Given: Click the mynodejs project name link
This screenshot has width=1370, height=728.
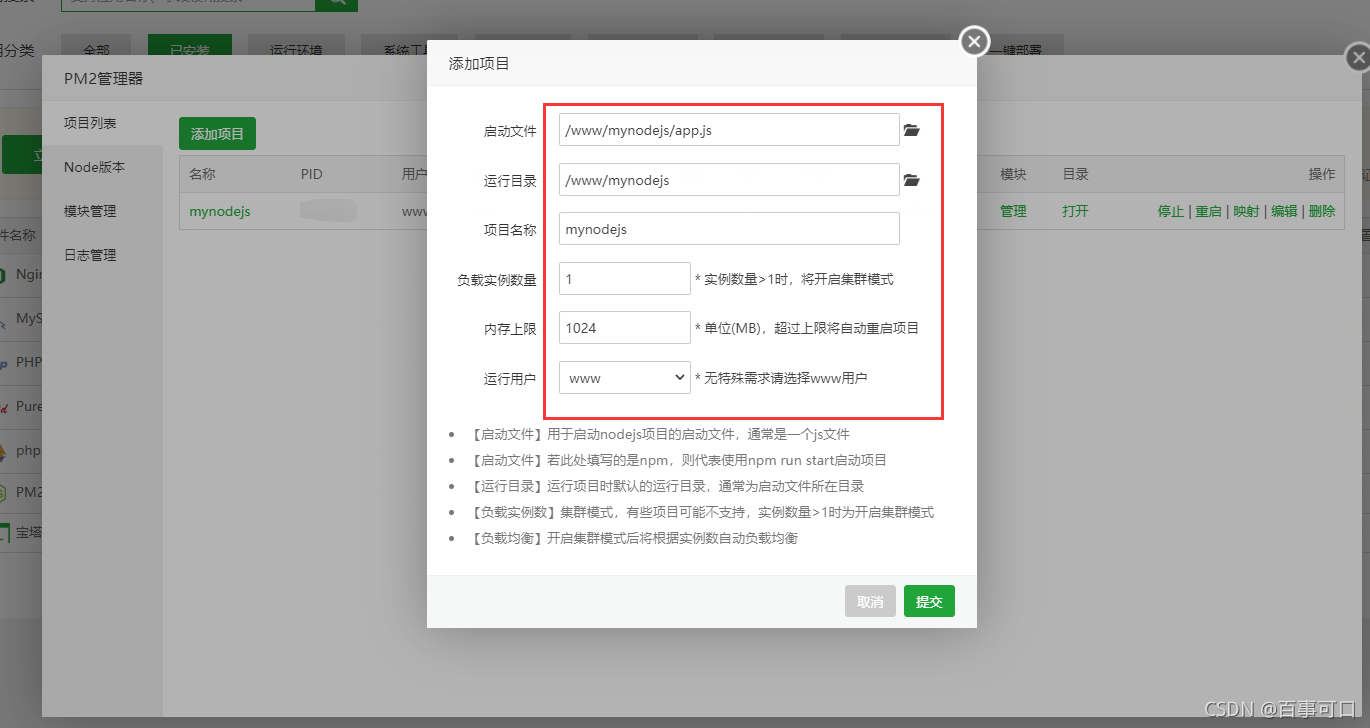Looking at the screenshot, I should (220, 211).
